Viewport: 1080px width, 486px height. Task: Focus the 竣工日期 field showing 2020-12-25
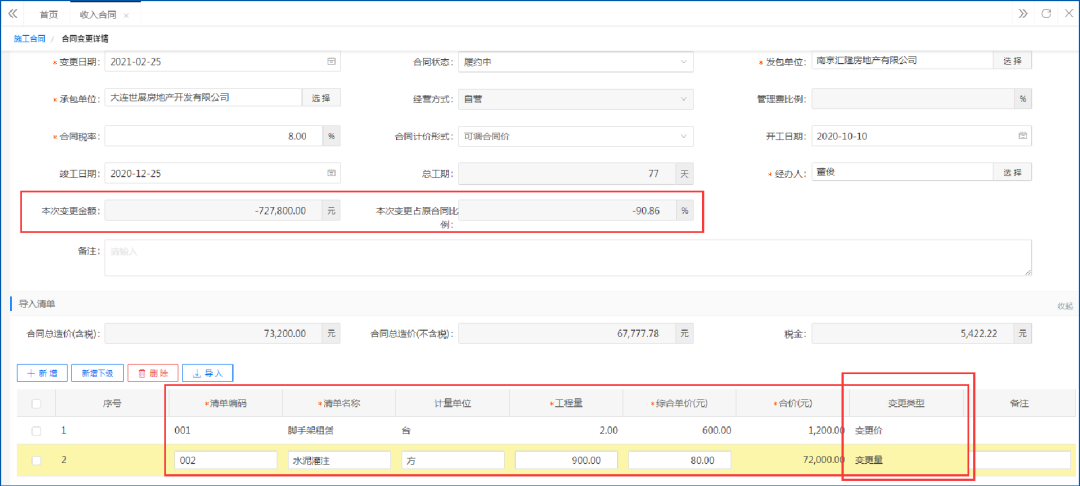[222, 173]
